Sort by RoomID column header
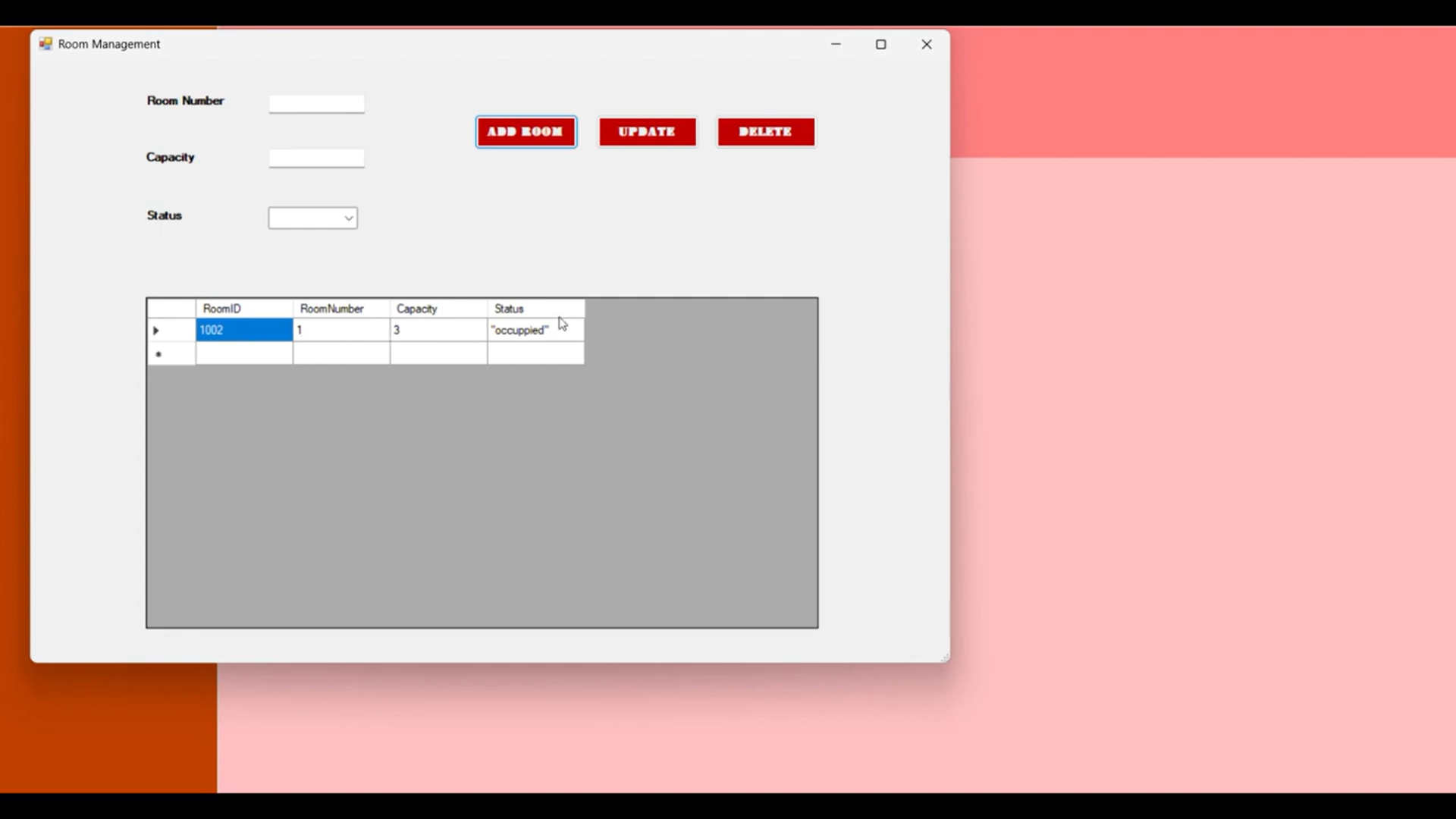1456x819 pixels. [x=243, y=309]
